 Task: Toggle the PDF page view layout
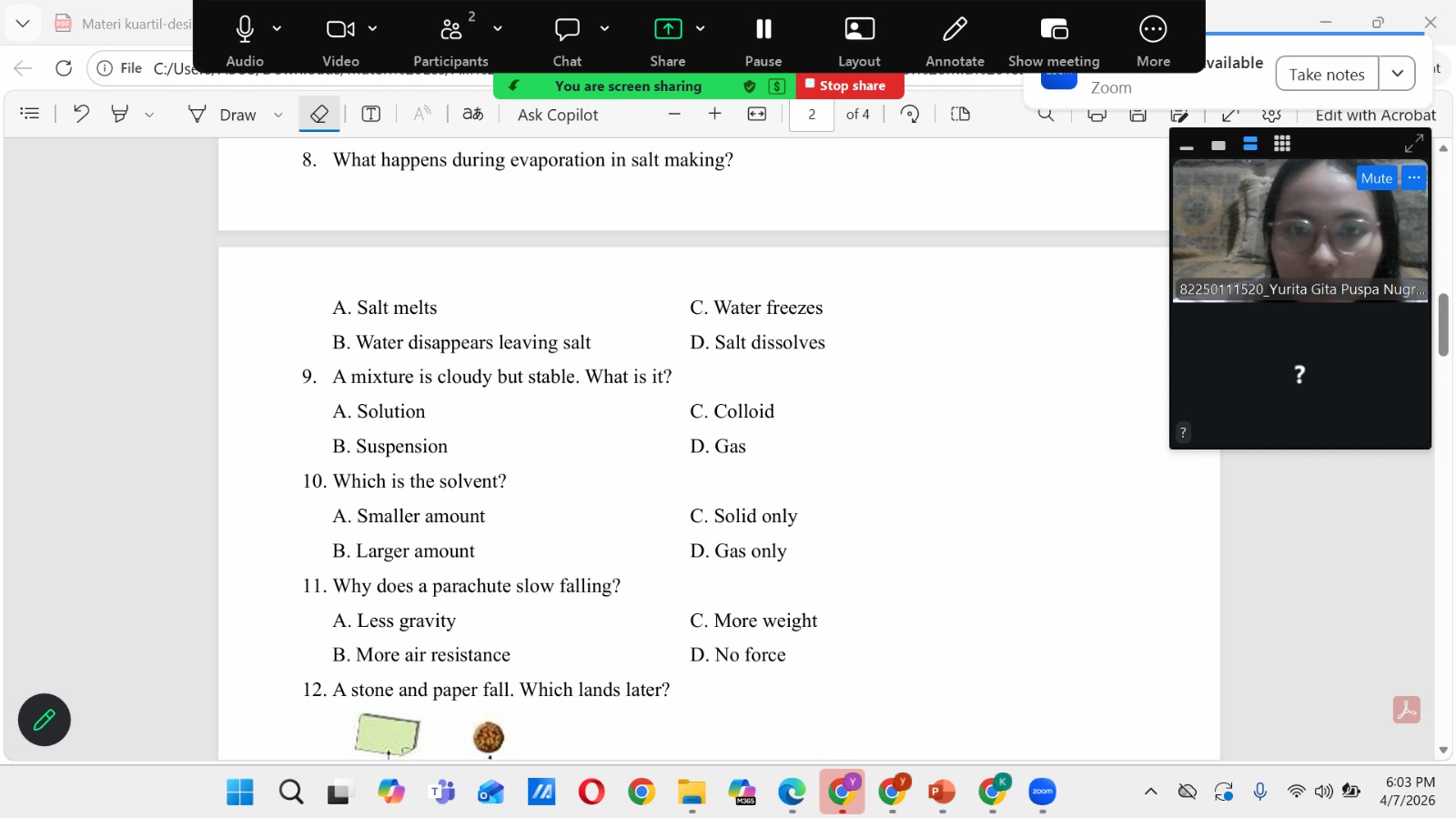[960, 114]
